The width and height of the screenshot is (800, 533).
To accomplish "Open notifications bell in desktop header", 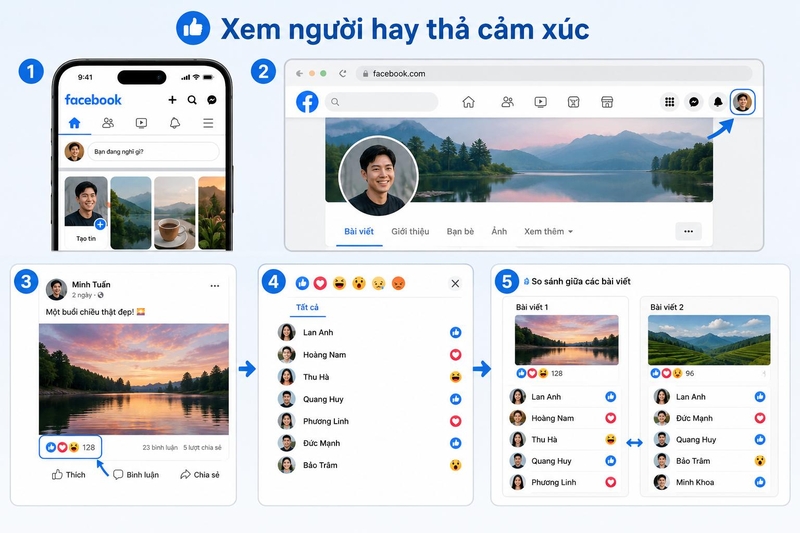I will [x=718, y=102].
